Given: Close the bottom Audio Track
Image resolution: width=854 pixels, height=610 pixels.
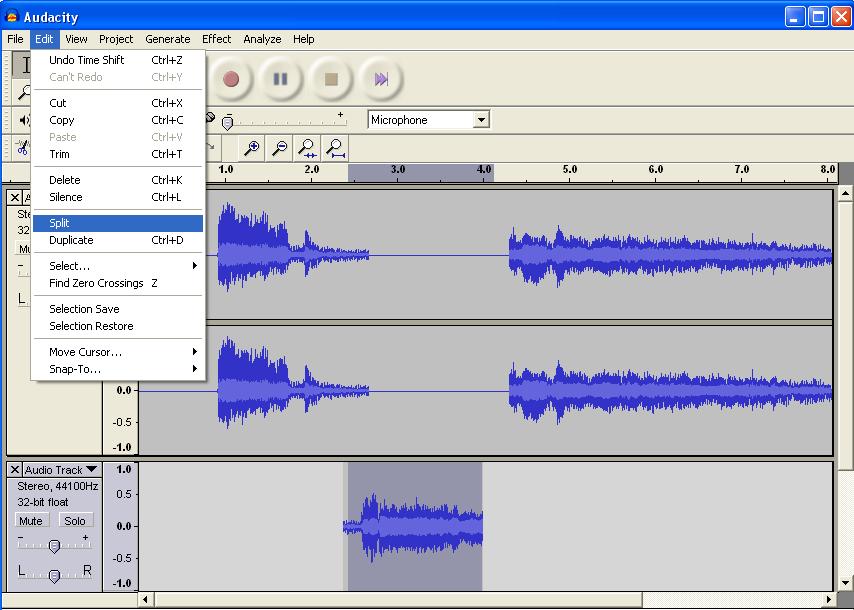Looking at the screenshot, I should [14, 470].
